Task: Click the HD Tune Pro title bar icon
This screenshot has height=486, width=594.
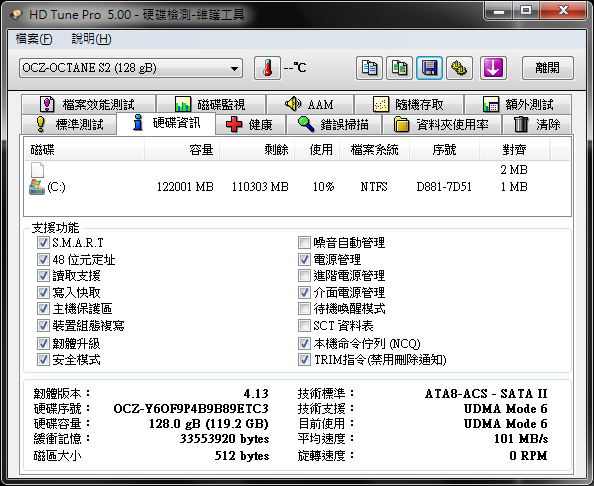Action: [x=16, y=15]
